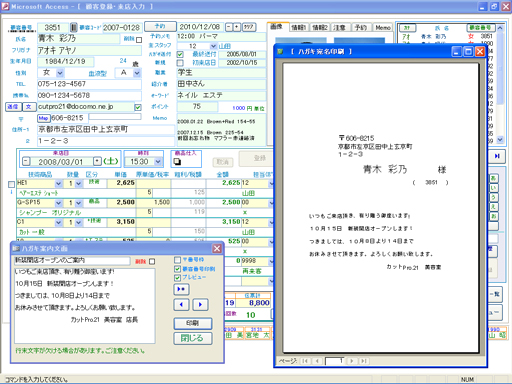Toggle 削除 checkbox in postcard message dialog
The height and width of the screenshot is (384, 512).
tap(152, 261)
